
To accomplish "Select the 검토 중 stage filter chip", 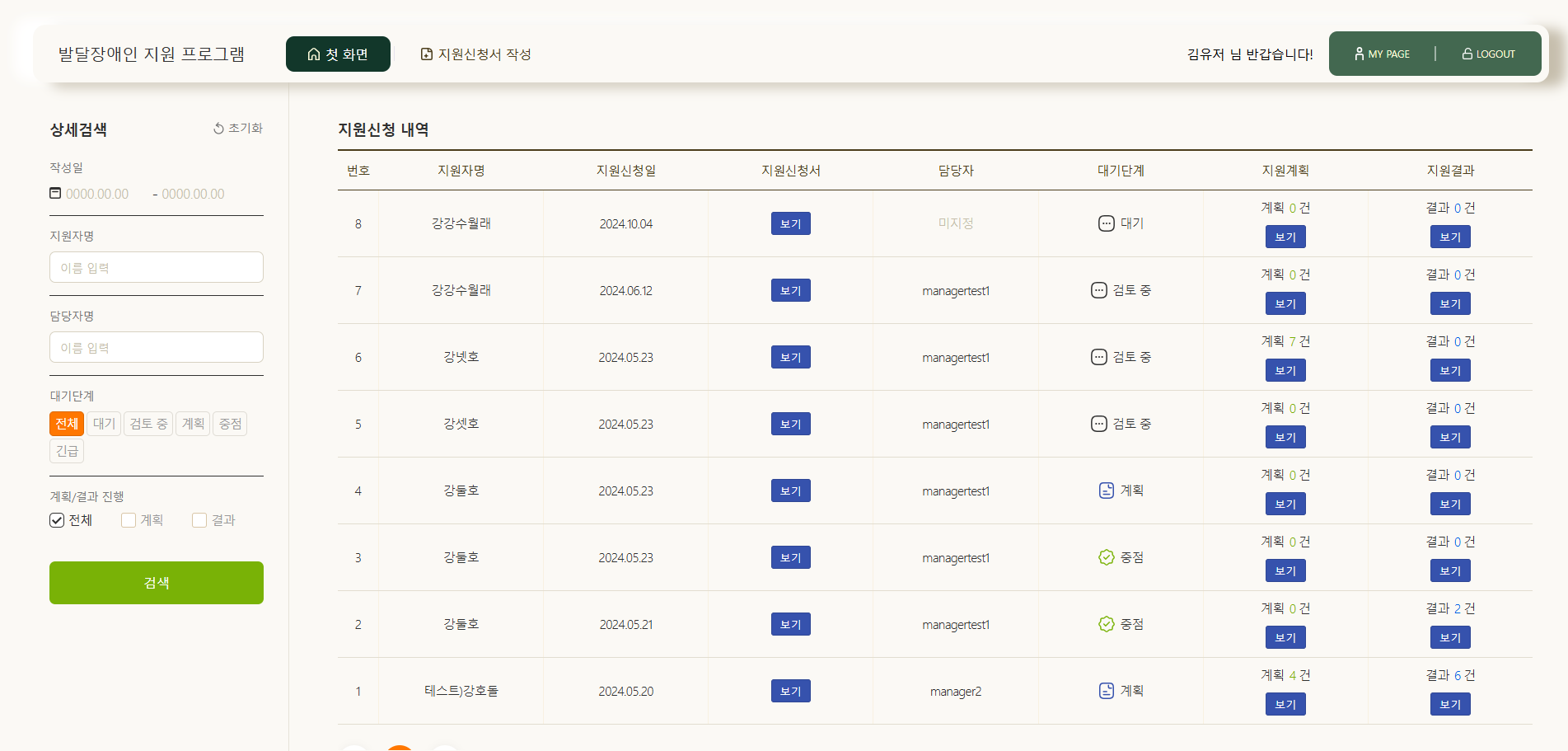I will click(148, 424).
